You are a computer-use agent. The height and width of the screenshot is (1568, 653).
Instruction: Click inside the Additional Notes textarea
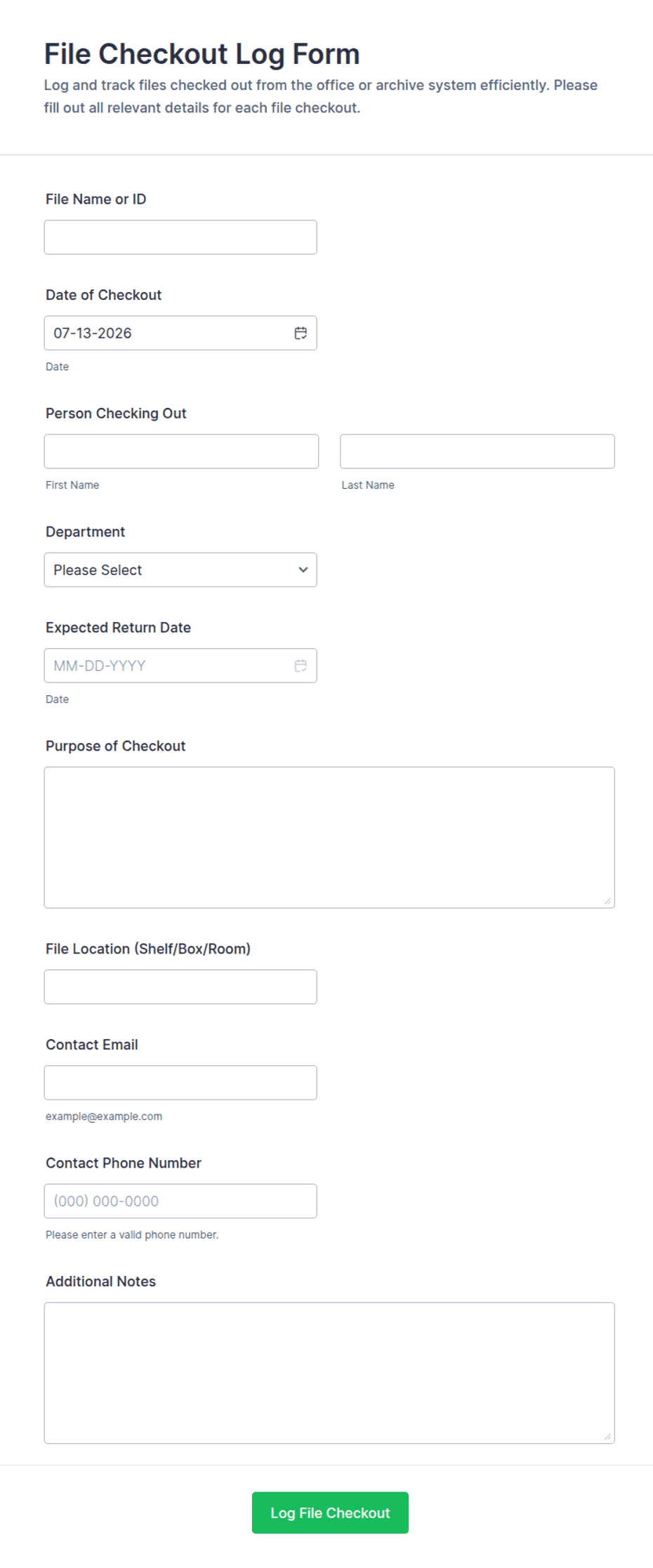tap(329, 1373)
